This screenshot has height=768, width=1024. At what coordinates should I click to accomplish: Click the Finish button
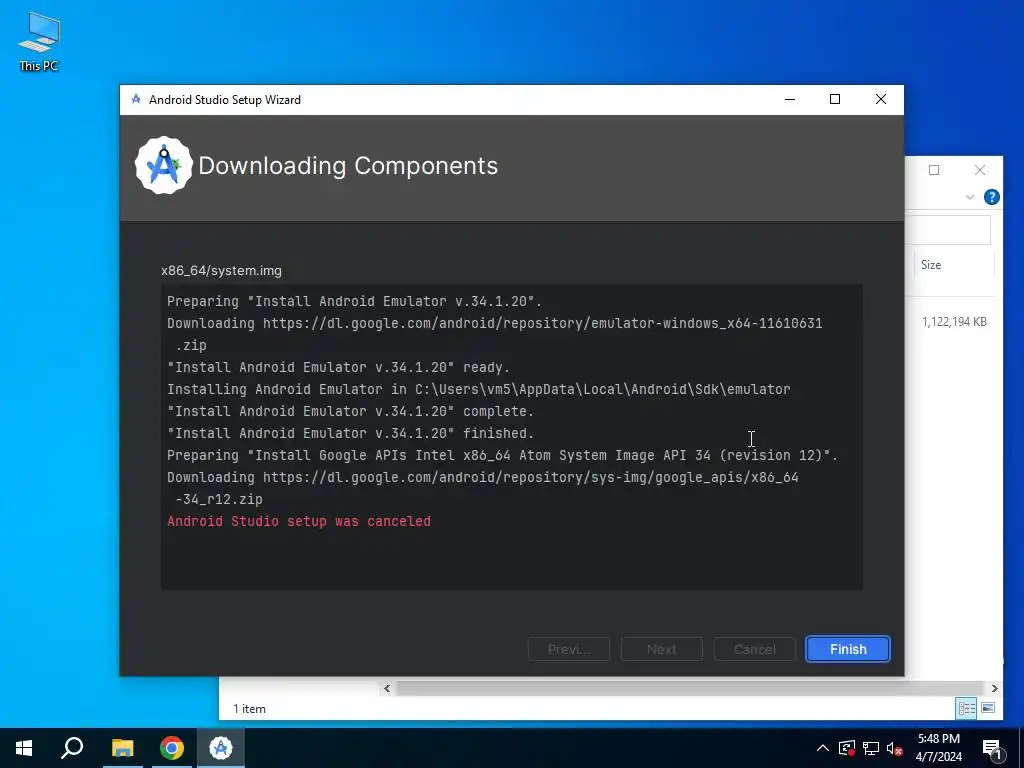coord(848,649)
